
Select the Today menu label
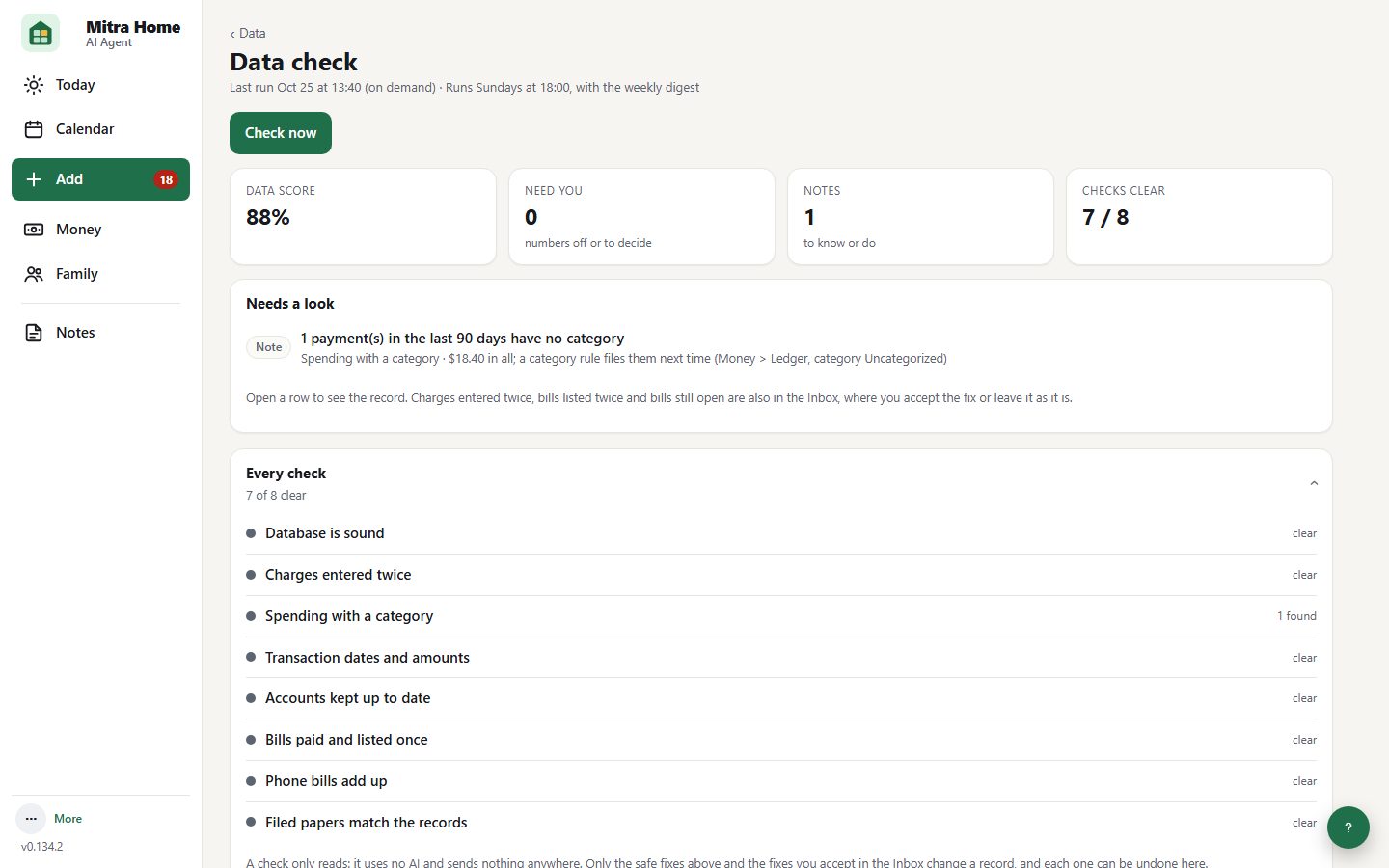point(75,85)
